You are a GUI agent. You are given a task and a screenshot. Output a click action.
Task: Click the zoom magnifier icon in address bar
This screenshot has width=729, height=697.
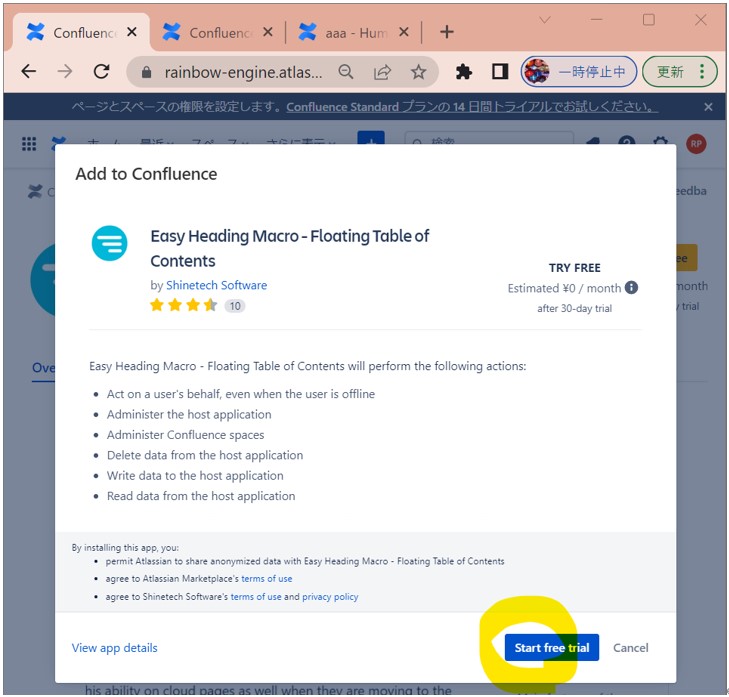point(345,72)
